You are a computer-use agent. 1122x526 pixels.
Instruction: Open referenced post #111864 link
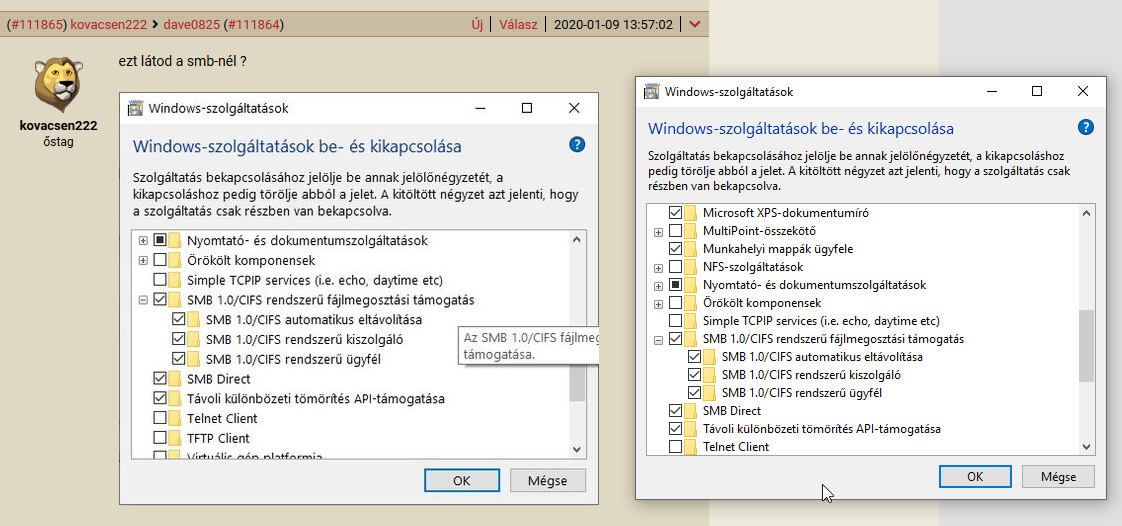point(254,24)
